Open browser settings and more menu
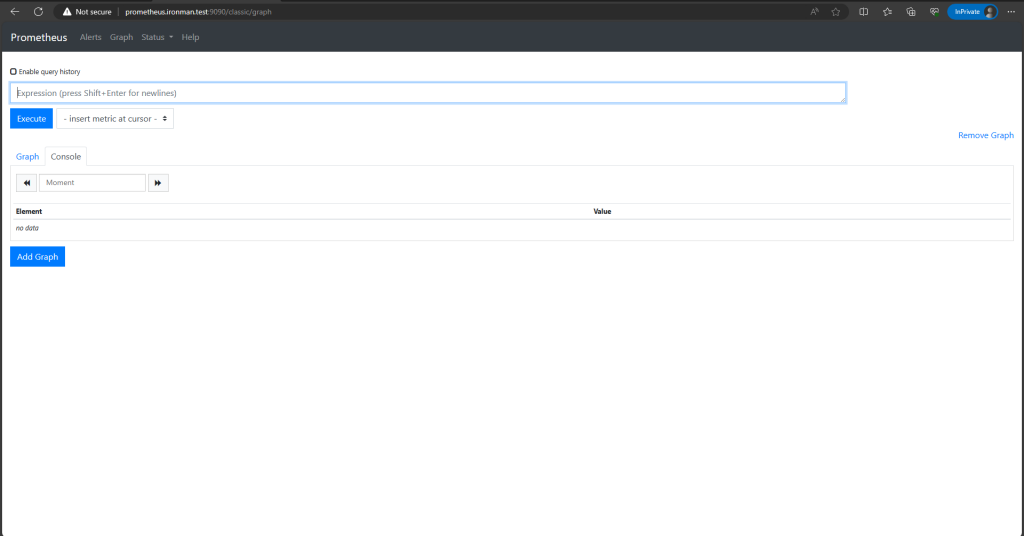 [x=1011, y=12]
